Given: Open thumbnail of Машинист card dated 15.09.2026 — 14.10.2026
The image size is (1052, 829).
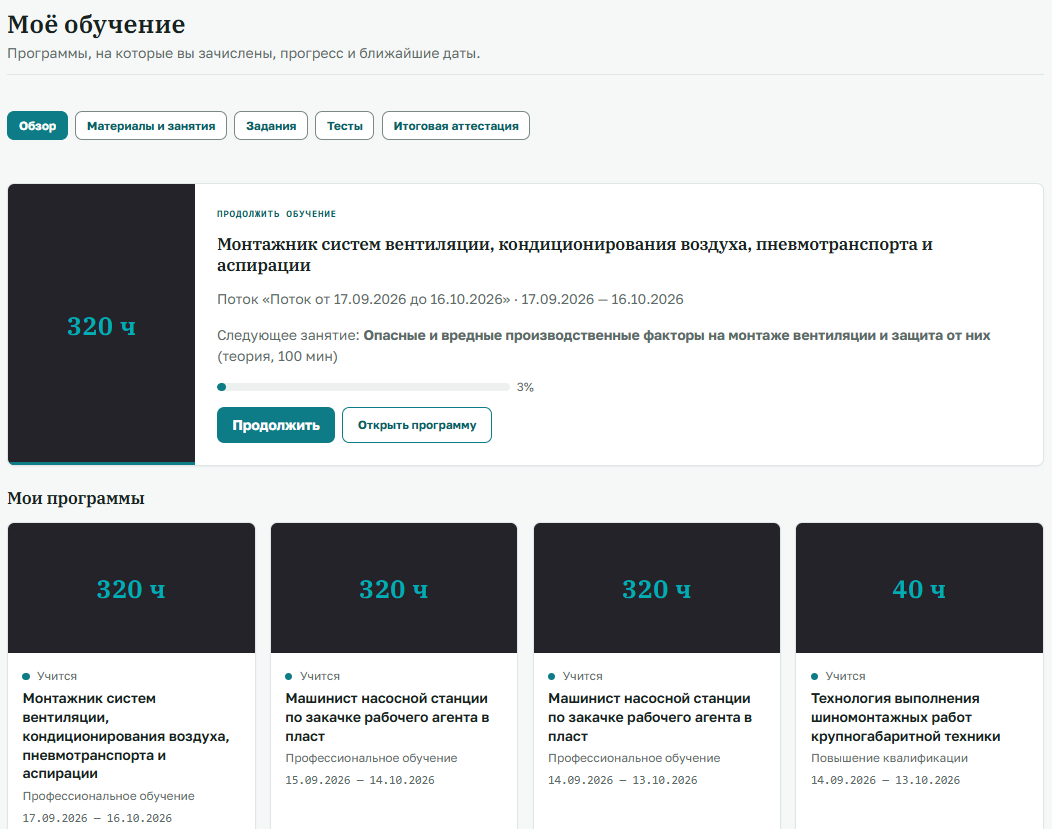Looking at the screenshot, I should coord(394,588).
